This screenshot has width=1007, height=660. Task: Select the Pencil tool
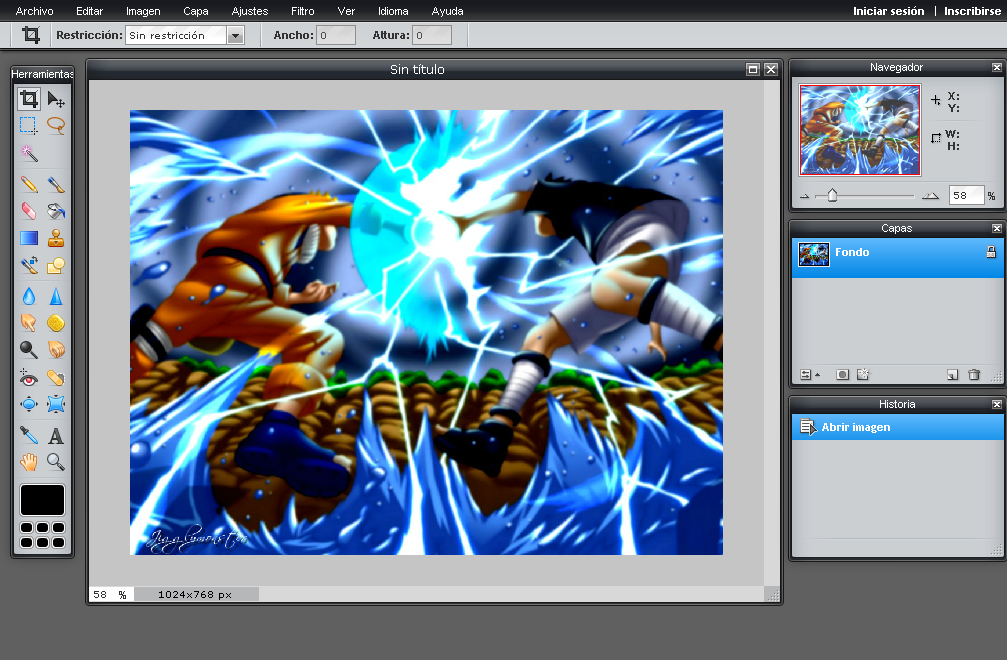29,185
